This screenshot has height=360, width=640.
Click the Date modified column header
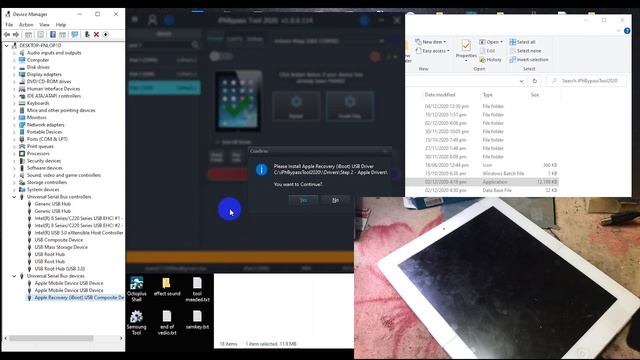(x=440, y=95)
